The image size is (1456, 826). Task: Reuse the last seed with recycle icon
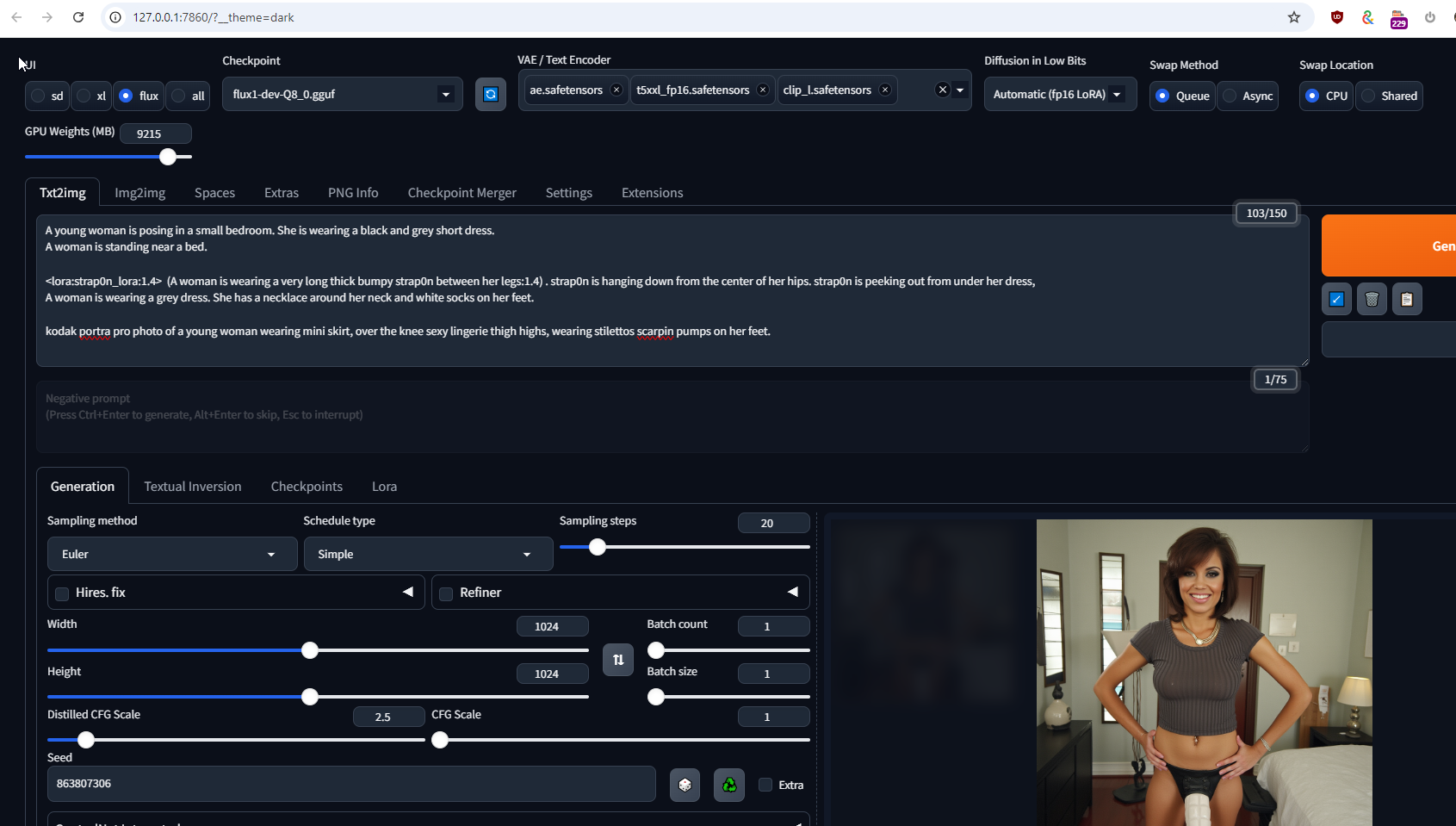[x=729, y=785]
